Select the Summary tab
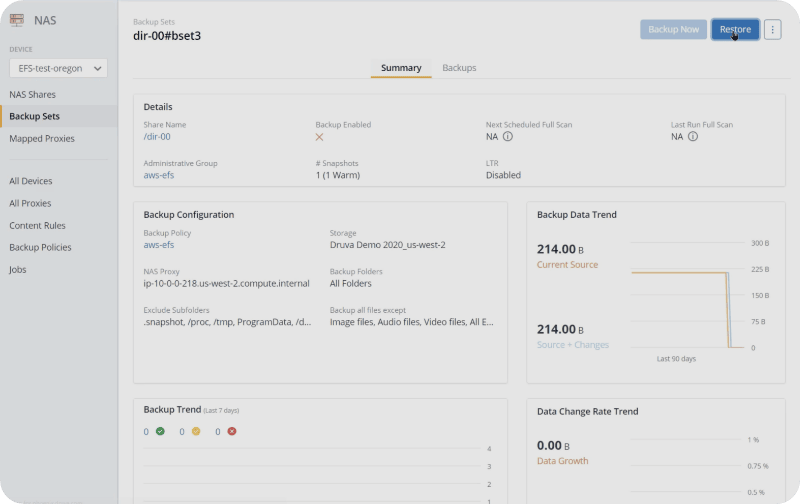 point(401,68)
